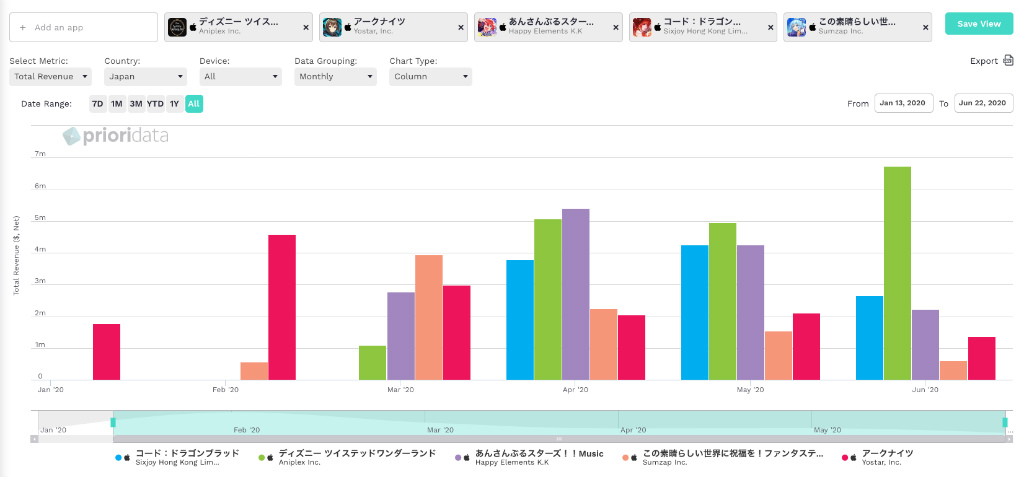This screenshot has width=1024, height=477.
Task: Click the Apple icon in Aniplex chip
Action: tap(193, 27)
